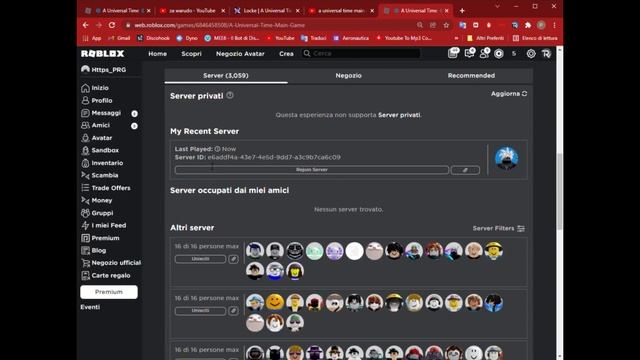The height and width of the screenshot is (360, 640).
Task: Click Aggiorna to refresh servers
Action: 509,93
